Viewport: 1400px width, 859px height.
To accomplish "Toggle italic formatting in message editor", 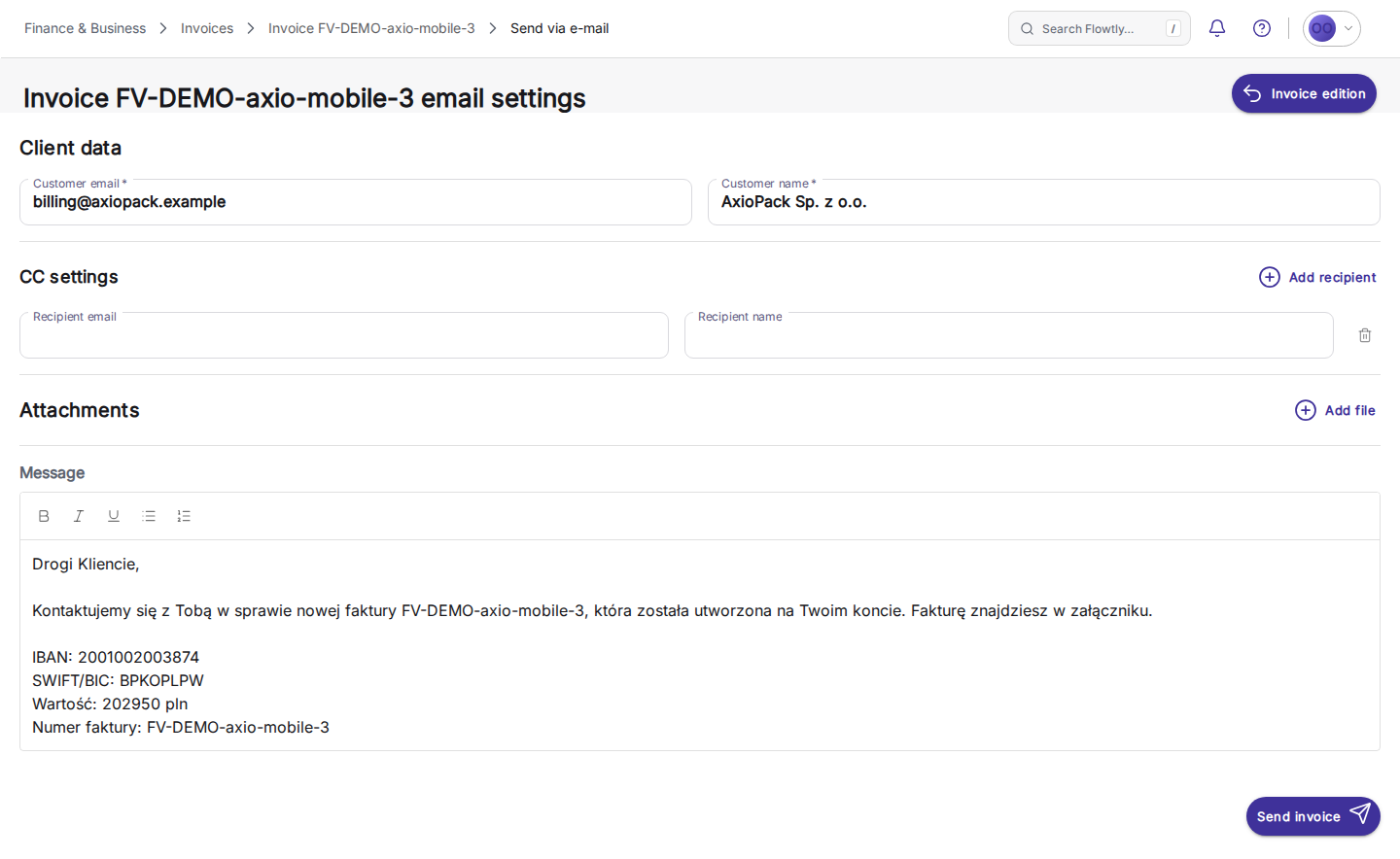I will point(79,516).
